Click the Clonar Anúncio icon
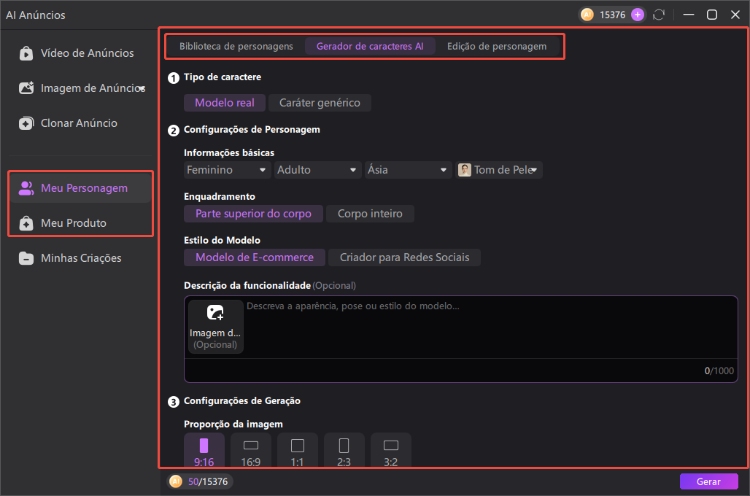750x496 pixels. tap(26, 123)
